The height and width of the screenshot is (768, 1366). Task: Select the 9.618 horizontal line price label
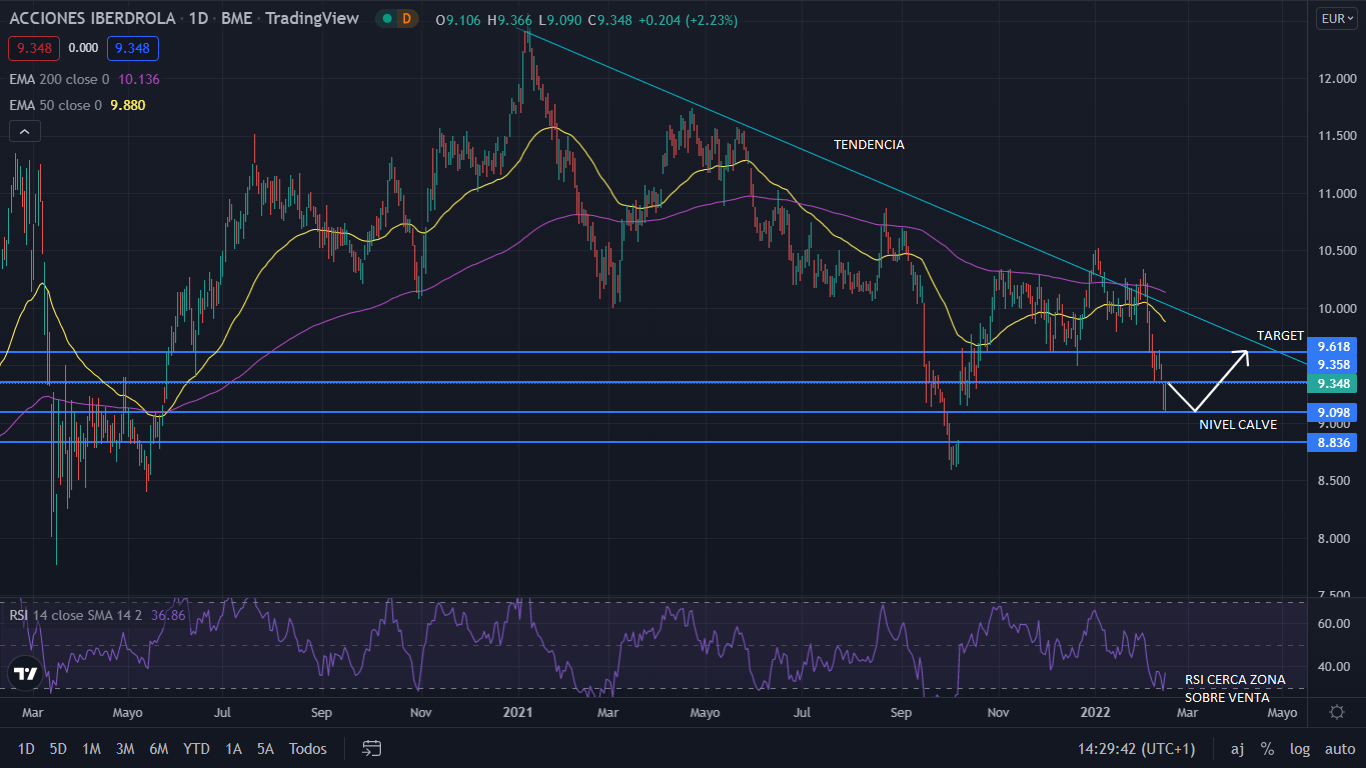click(1334, 346)
